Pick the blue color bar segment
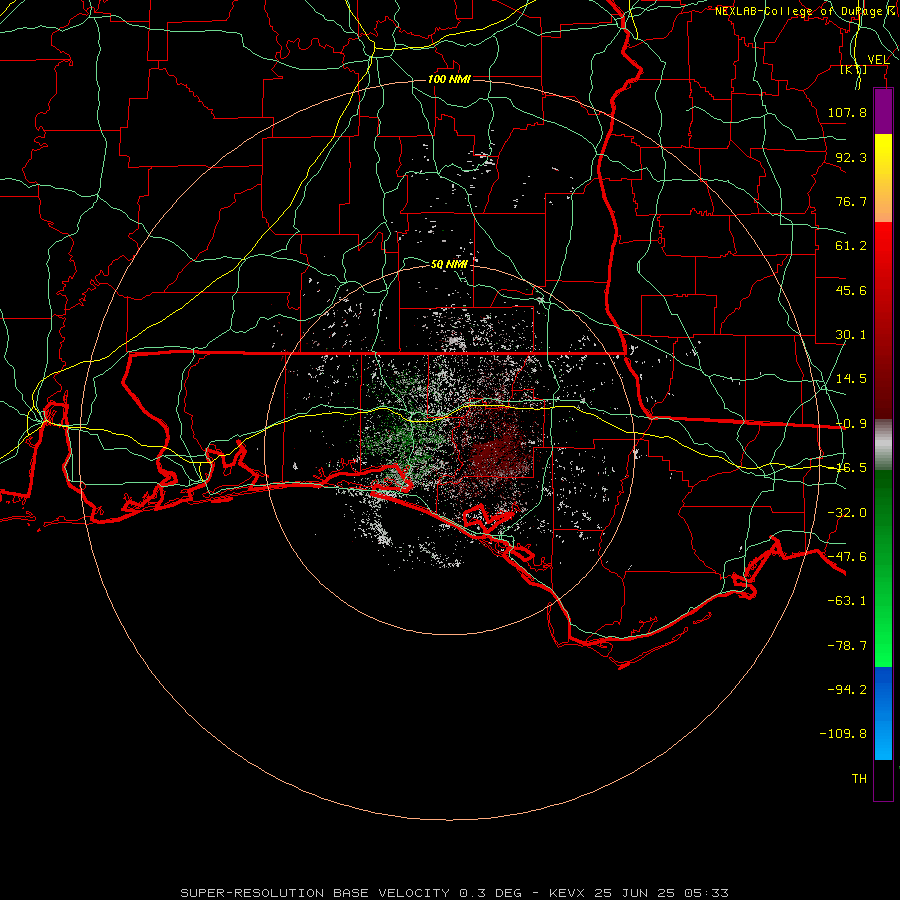The image size is (900, 900). [x=883, y=713]
